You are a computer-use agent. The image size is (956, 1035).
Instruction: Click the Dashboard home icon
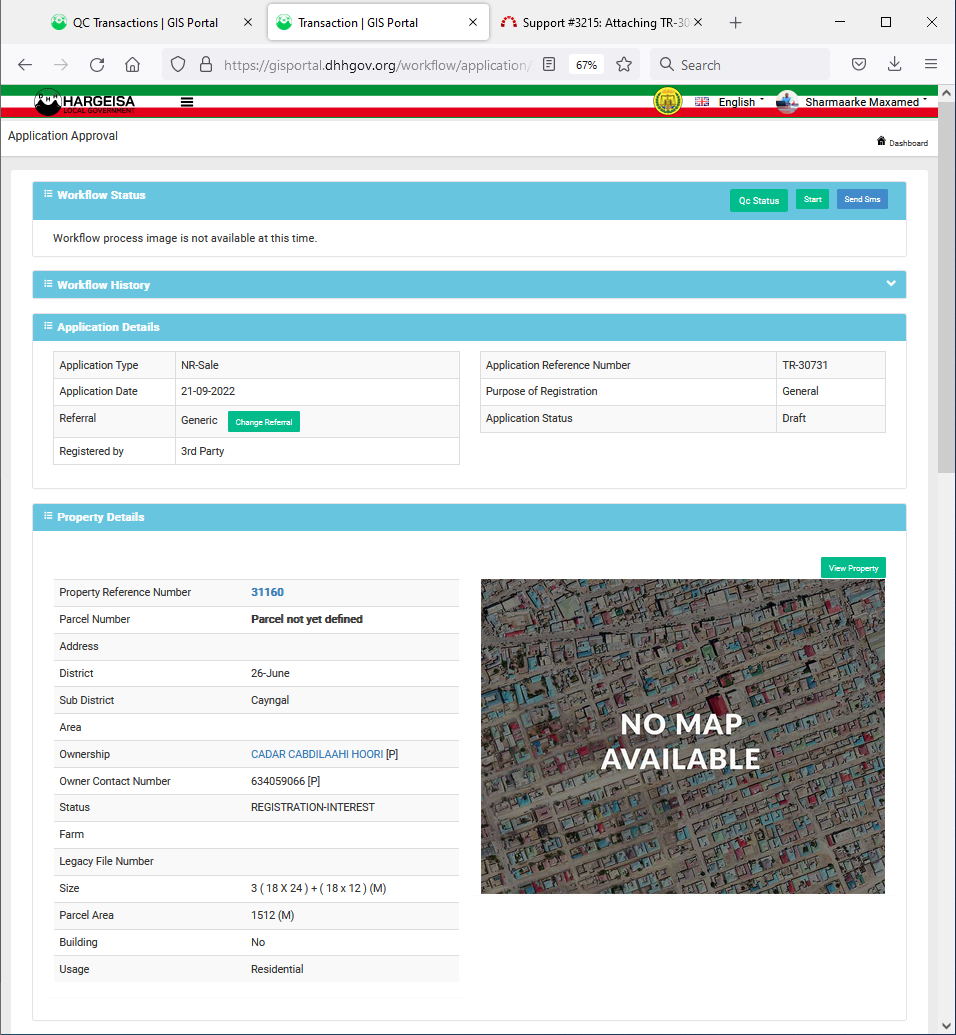(x=881, y=141)
